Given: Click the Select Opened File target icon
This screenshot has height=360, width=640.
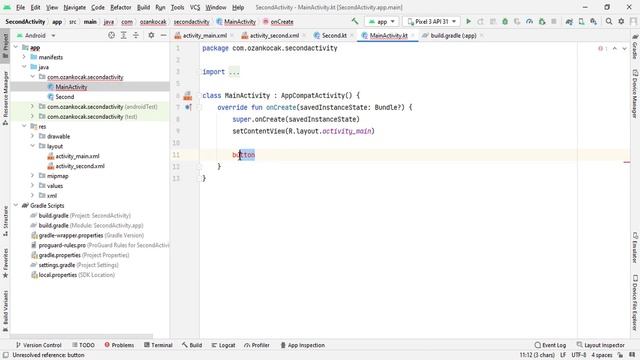Looking at the screenshot, I should 111,36.
